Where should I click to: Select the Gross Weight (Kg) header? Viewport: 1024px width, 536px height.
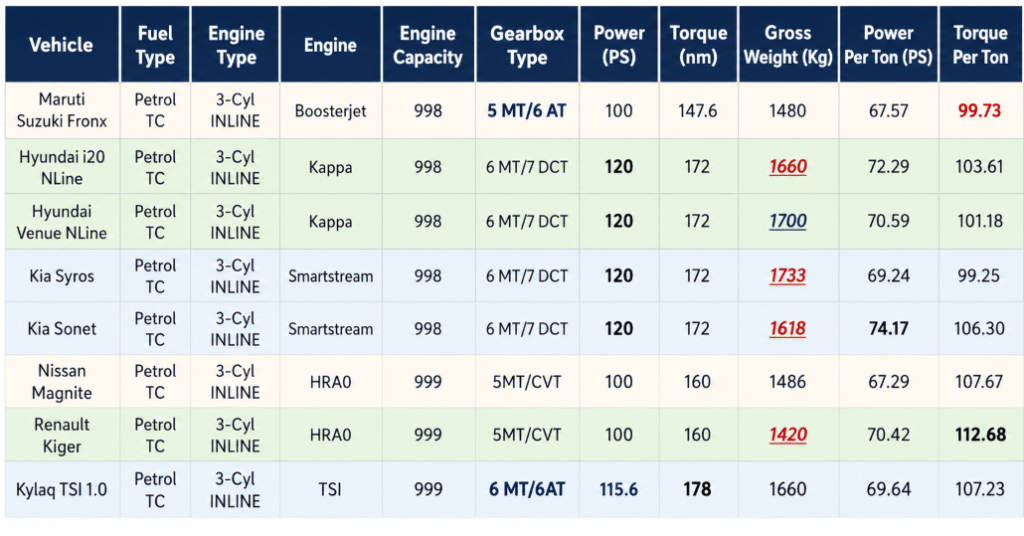point(787,45)
